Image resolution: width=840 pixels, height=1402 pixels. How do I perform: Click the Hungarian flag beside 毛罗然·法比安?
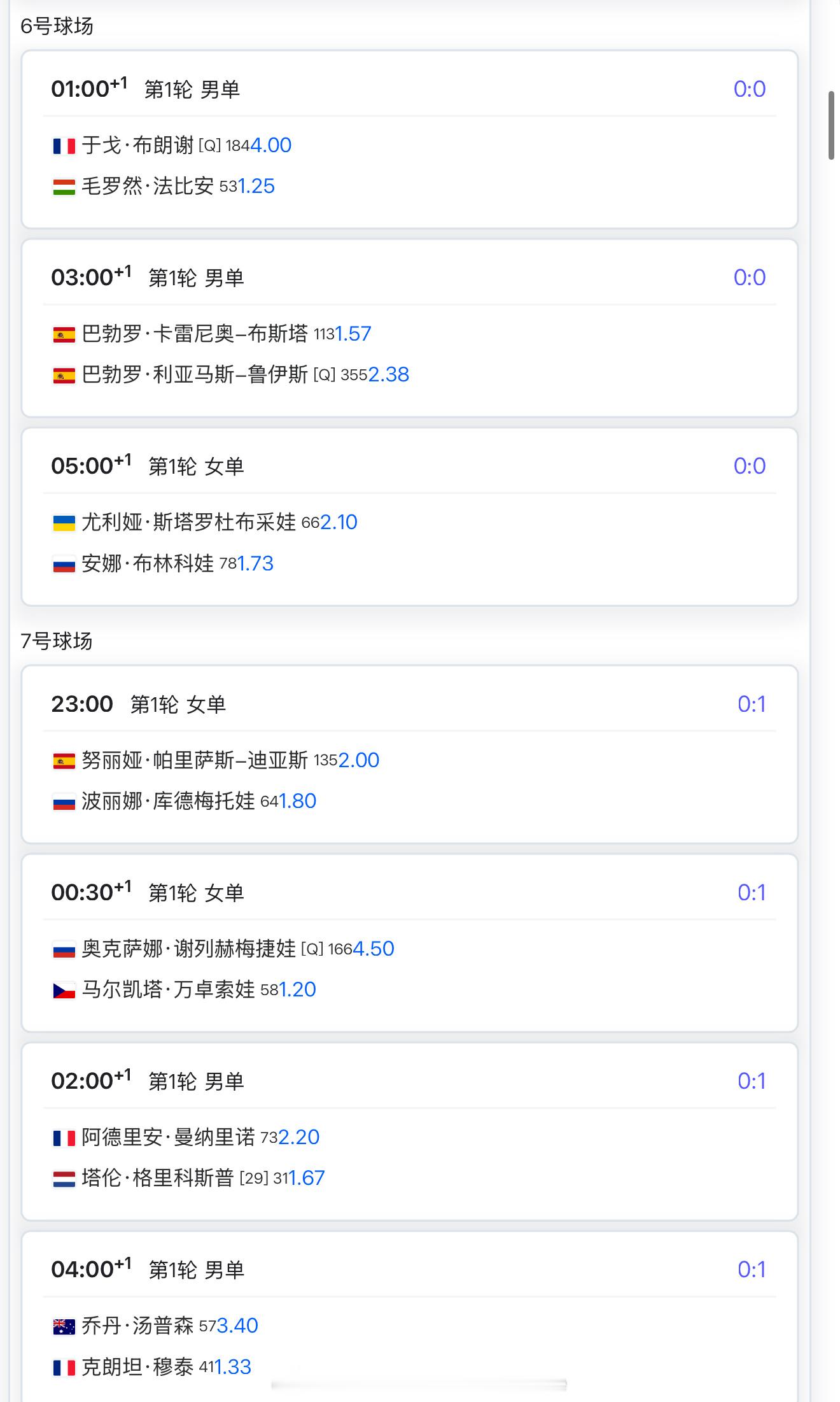click(x=64, y=187)
